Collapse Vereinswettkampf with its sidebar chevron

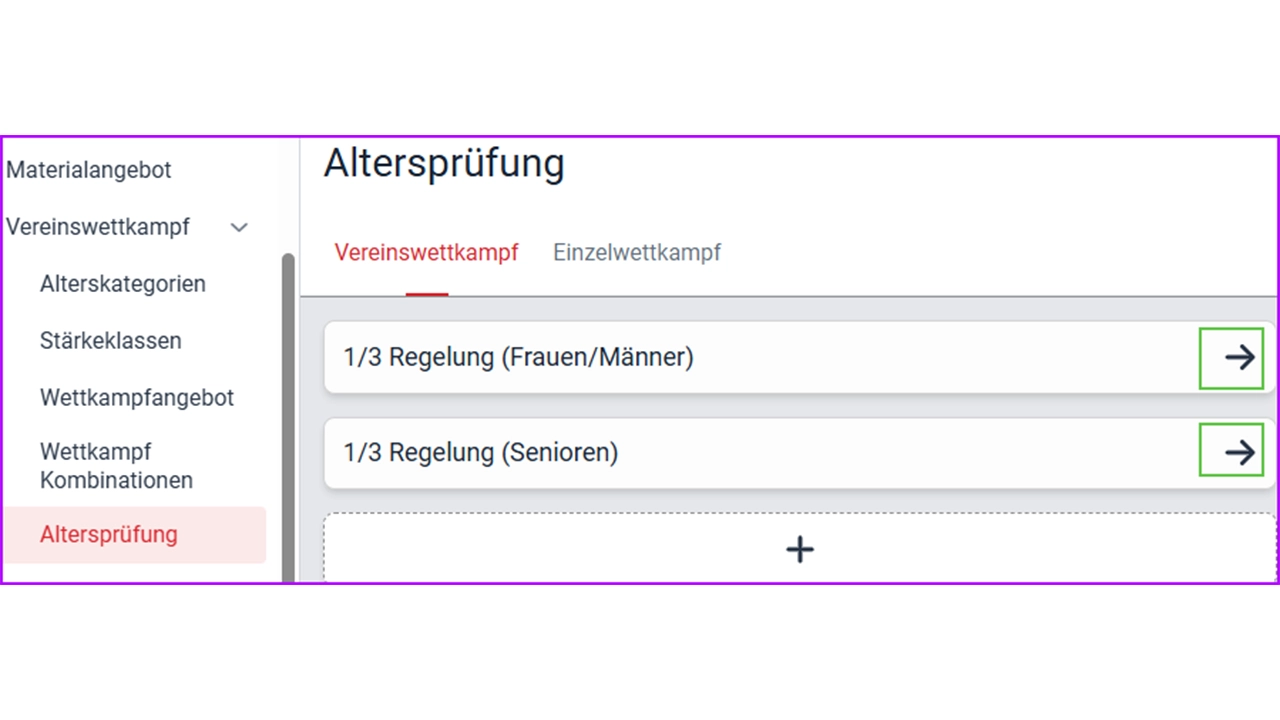239,227
